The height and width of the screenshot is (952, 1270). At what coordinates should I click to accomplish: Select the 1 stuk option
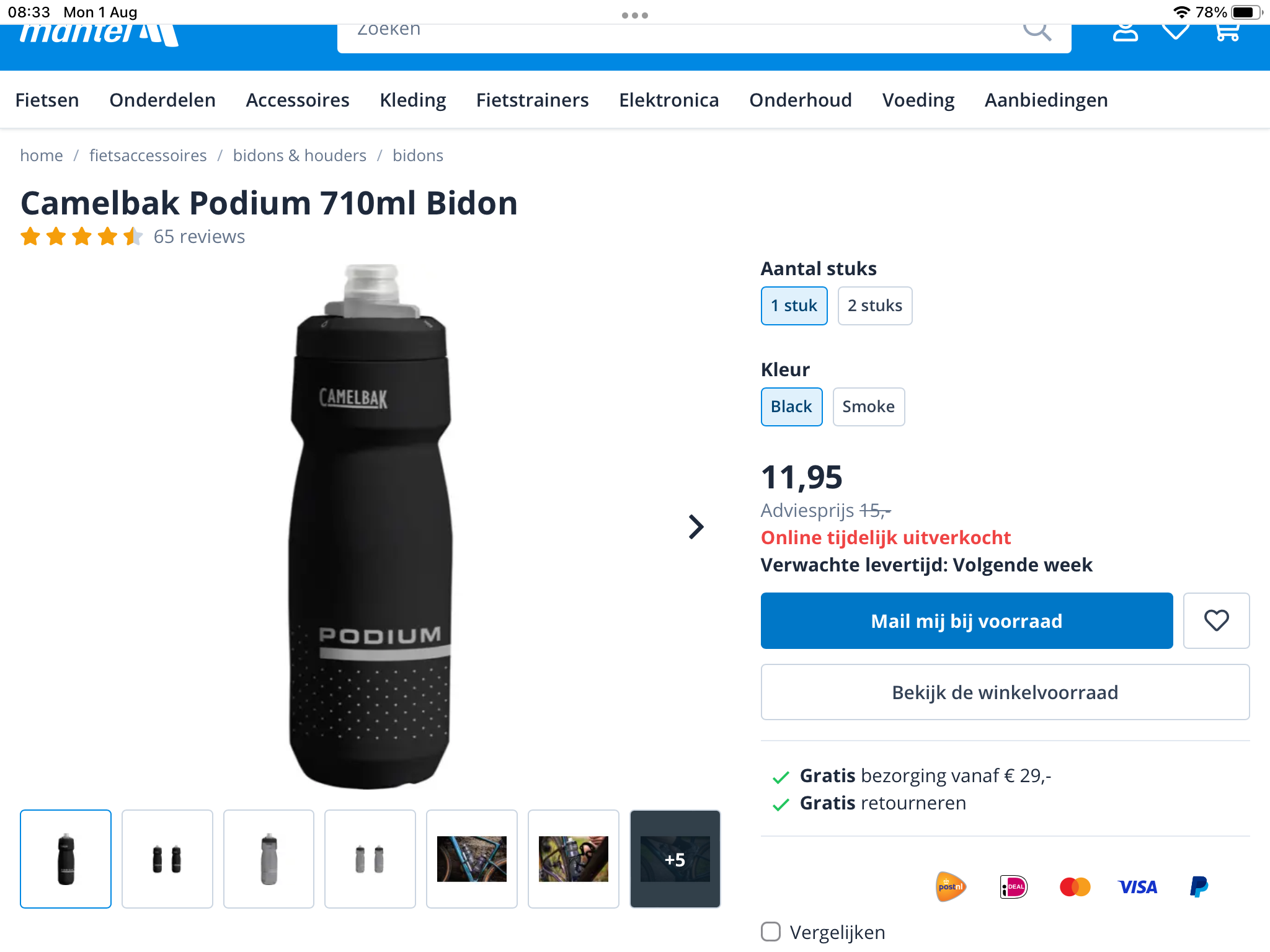(x=794, y=306)
